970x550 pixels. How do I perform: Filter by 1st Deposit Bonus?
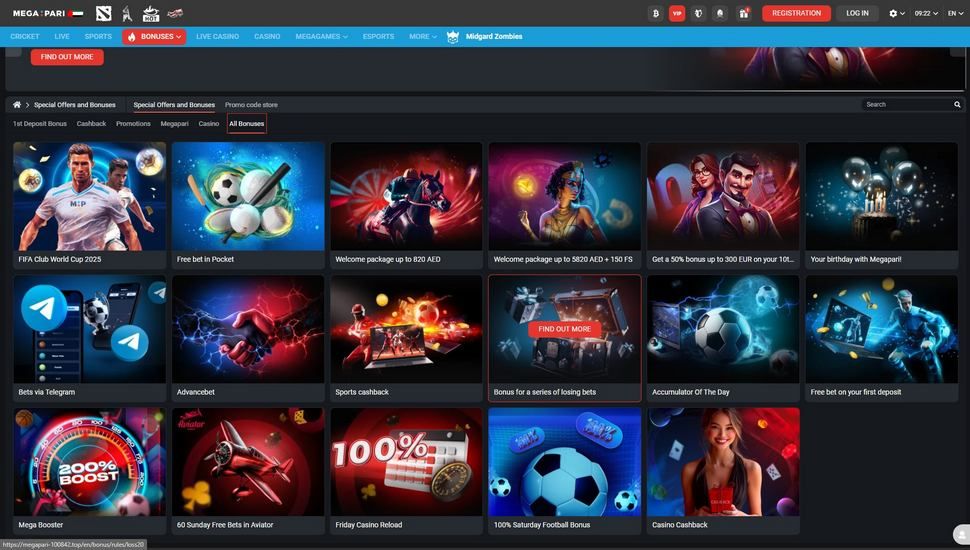coord(40,124)
